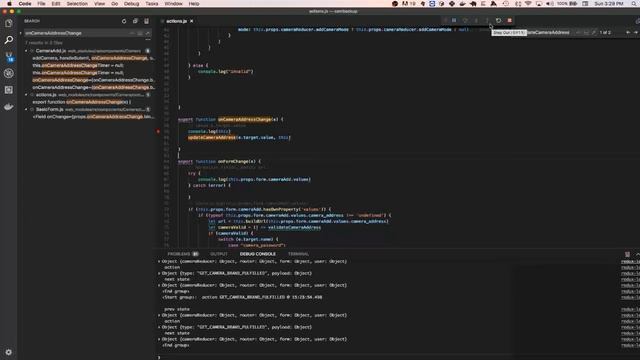Toggle regex in search input

pos(147,33)
